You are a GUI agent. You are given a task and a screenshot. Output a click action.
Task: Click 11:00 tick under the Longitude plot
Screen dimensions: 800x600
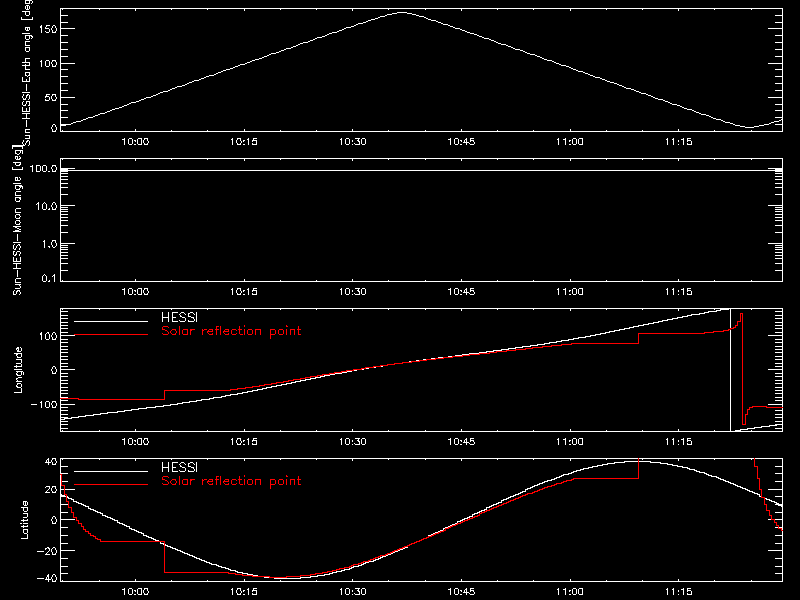[x=570, y=442]
